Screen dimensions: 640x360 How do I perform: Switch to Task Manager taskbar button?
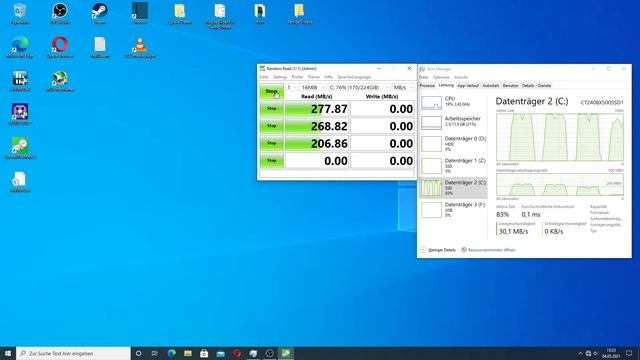tap(253, 353)
